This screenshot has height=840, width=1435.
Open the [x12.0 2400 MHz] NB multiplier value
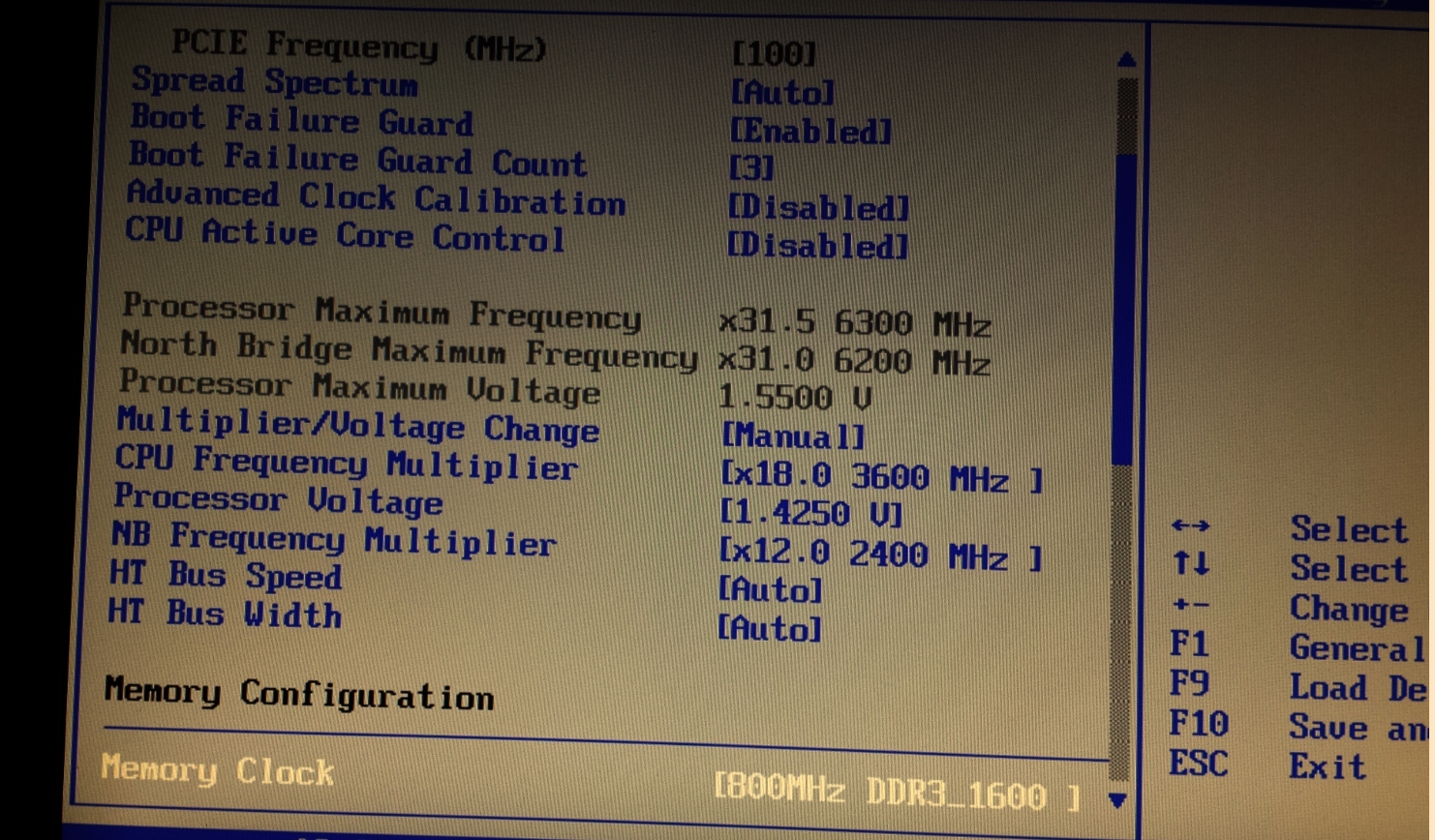coord(880,555)
